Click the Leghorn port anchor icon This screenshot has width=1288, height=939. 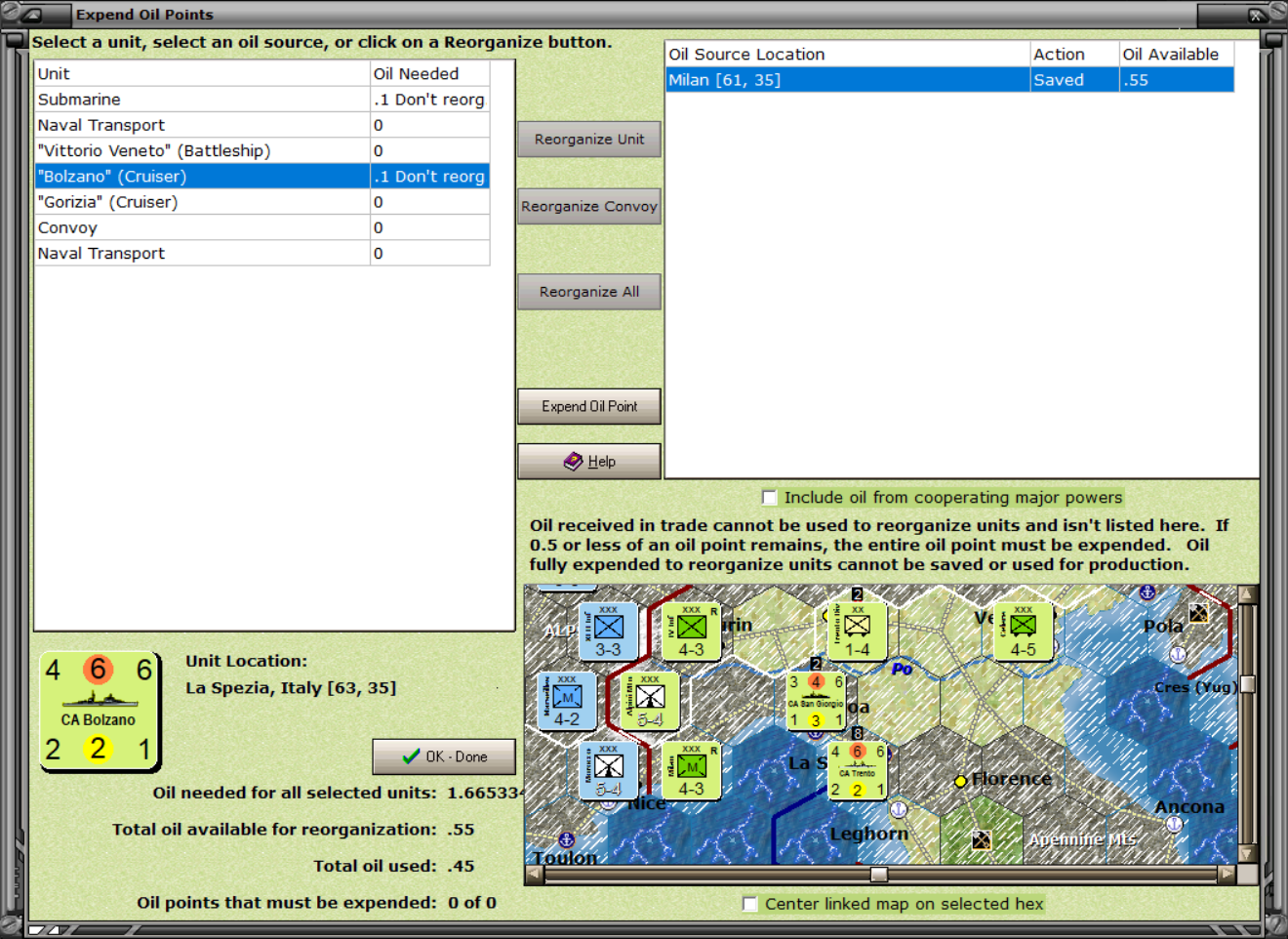[x=899, y=809]
